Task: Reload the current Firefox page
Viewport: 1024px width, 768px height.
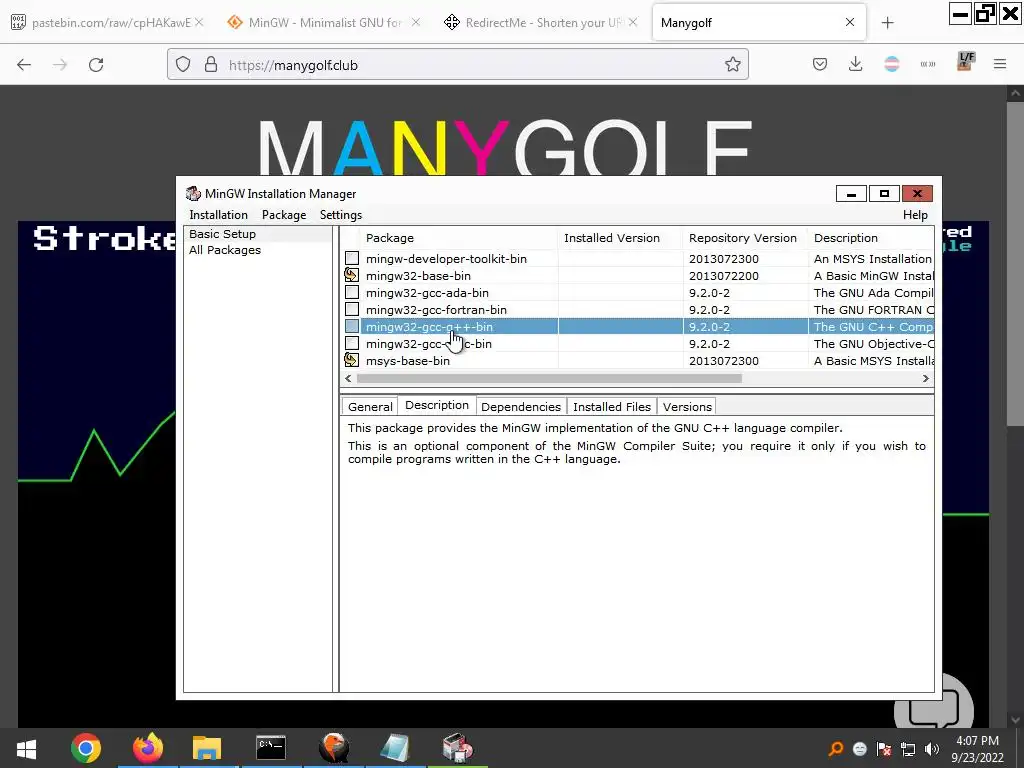Action: coord(96,65)
